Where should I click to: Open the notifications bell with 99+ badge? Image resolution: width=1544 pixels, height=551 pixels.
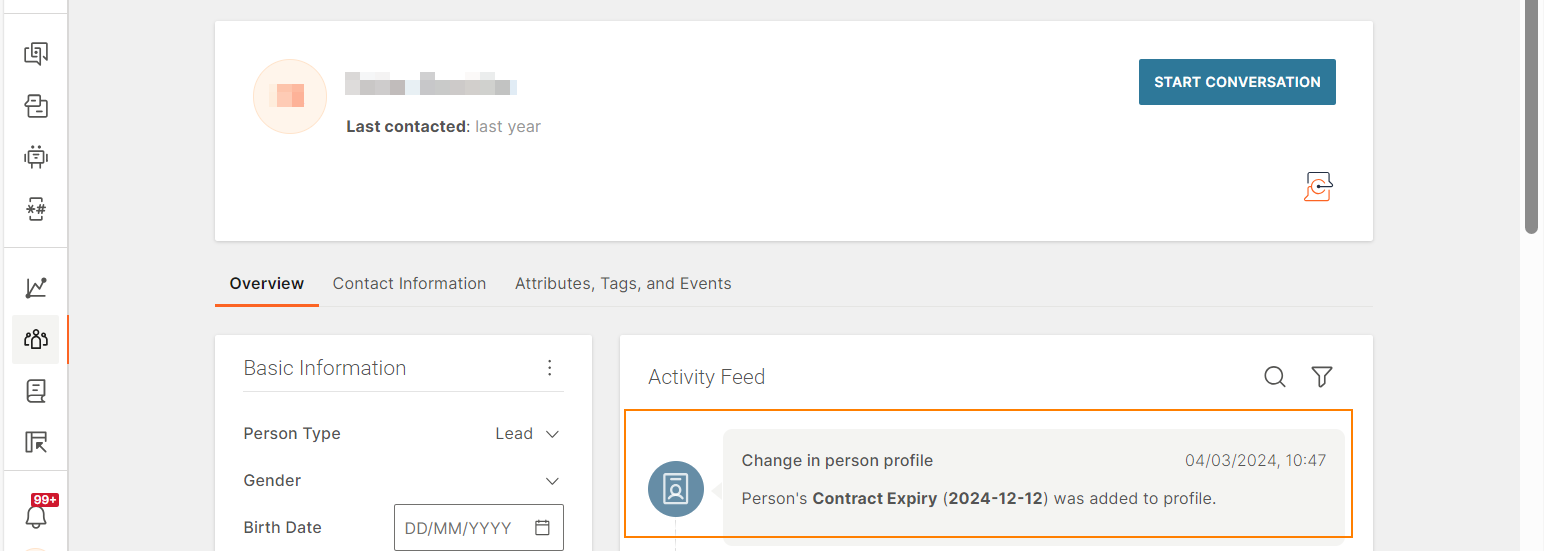click(38, 513)
